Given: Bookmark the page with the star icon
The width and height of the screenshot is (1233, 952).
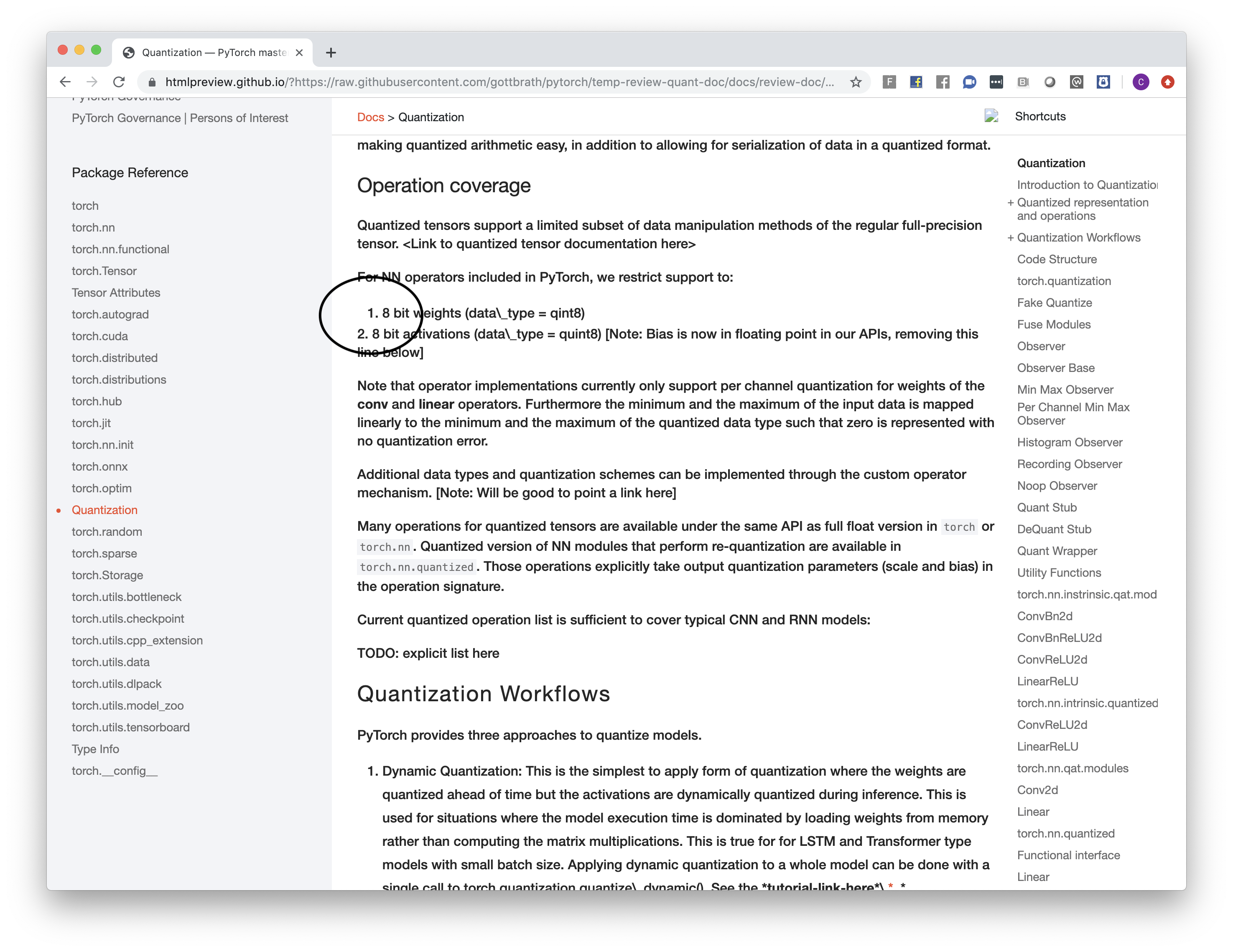Looking at the screenshot, I should point(857,82).
